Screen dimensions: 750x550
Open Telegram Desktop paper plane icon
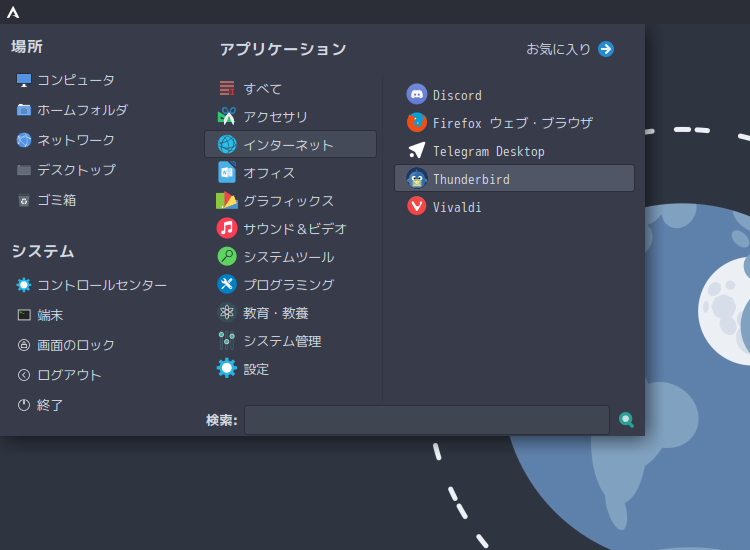point(417,151)
